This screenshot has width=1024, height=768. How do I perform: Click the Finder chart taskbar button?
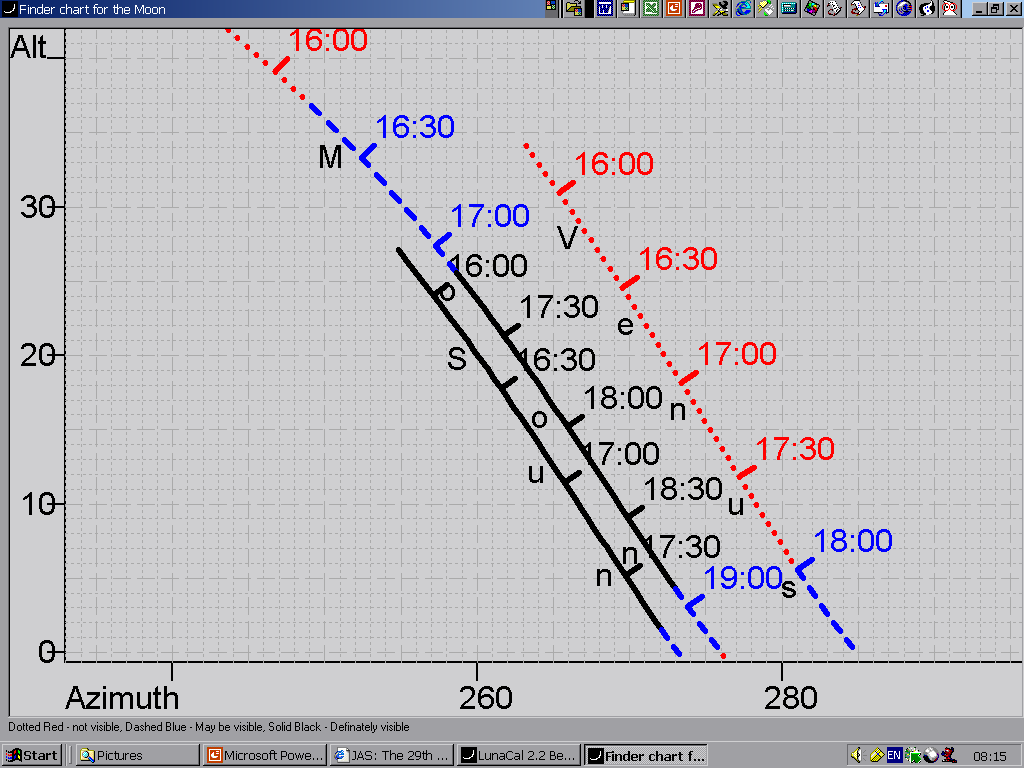pos(646,755)
